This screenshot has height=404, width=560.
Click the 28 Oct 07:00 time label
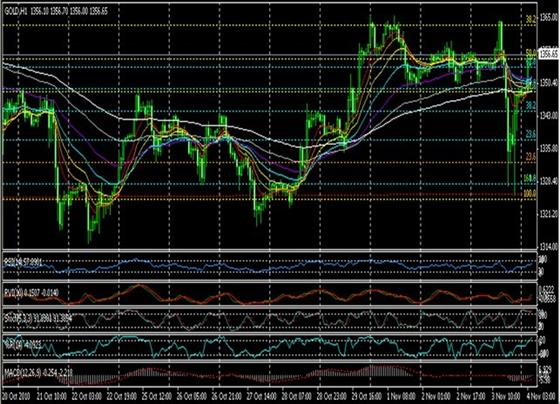pyautogui.click(x=297, y=396)
